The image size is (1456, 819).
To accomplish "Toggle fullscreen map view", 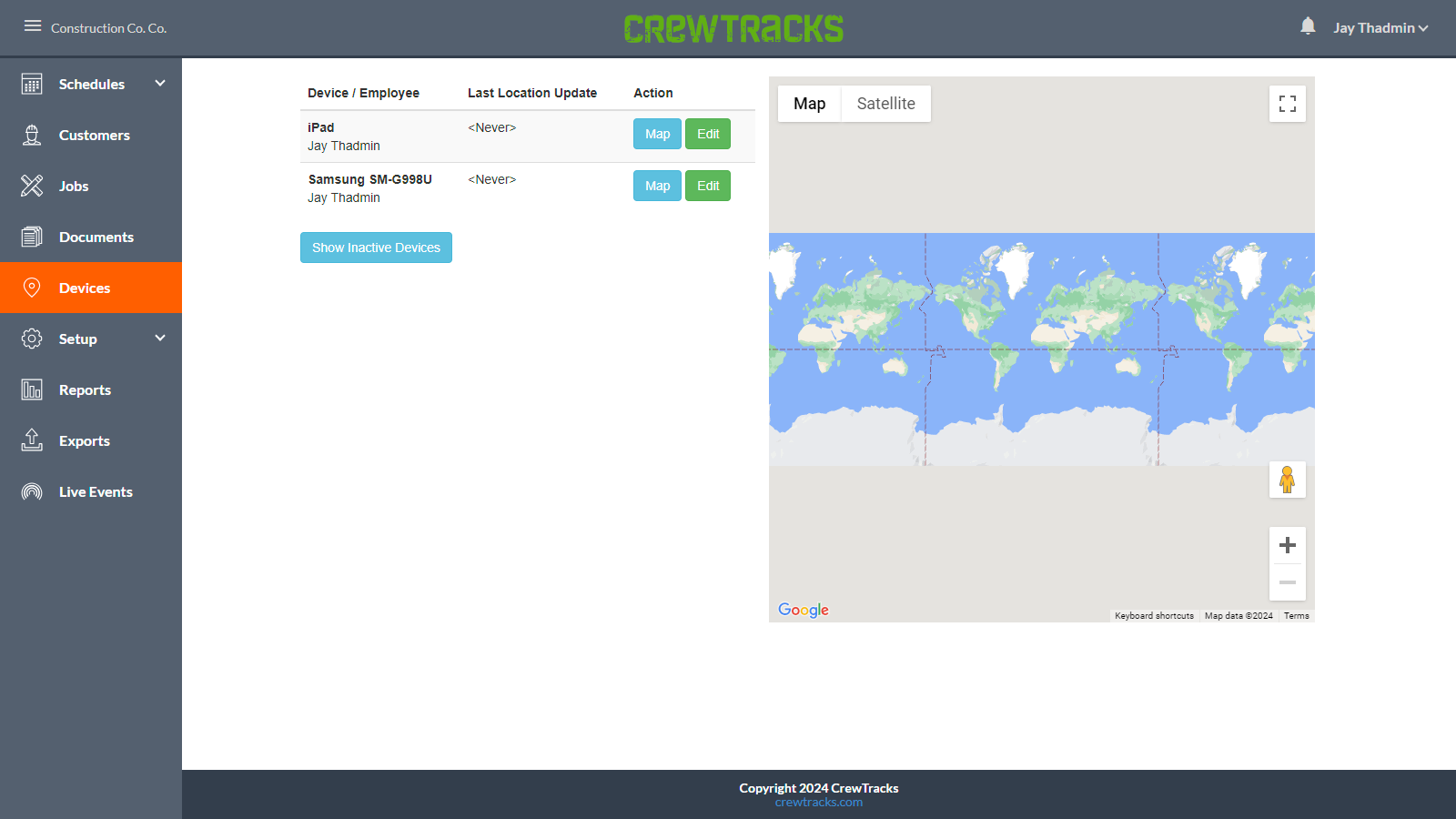I will point(1288,104).
